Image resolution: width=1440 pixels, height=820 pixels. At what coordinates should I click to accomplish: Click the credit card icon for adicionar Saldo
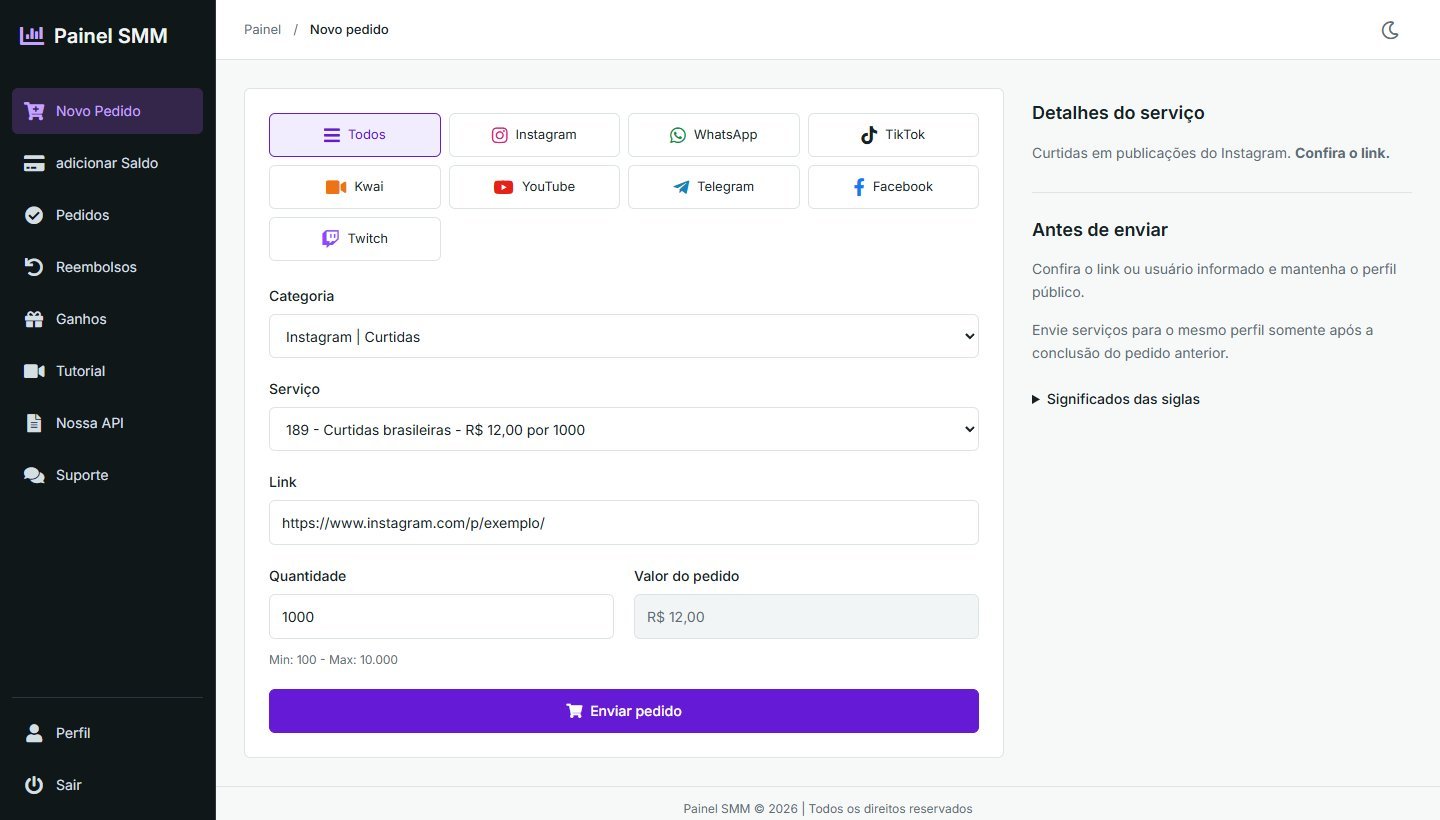point(34,163)
